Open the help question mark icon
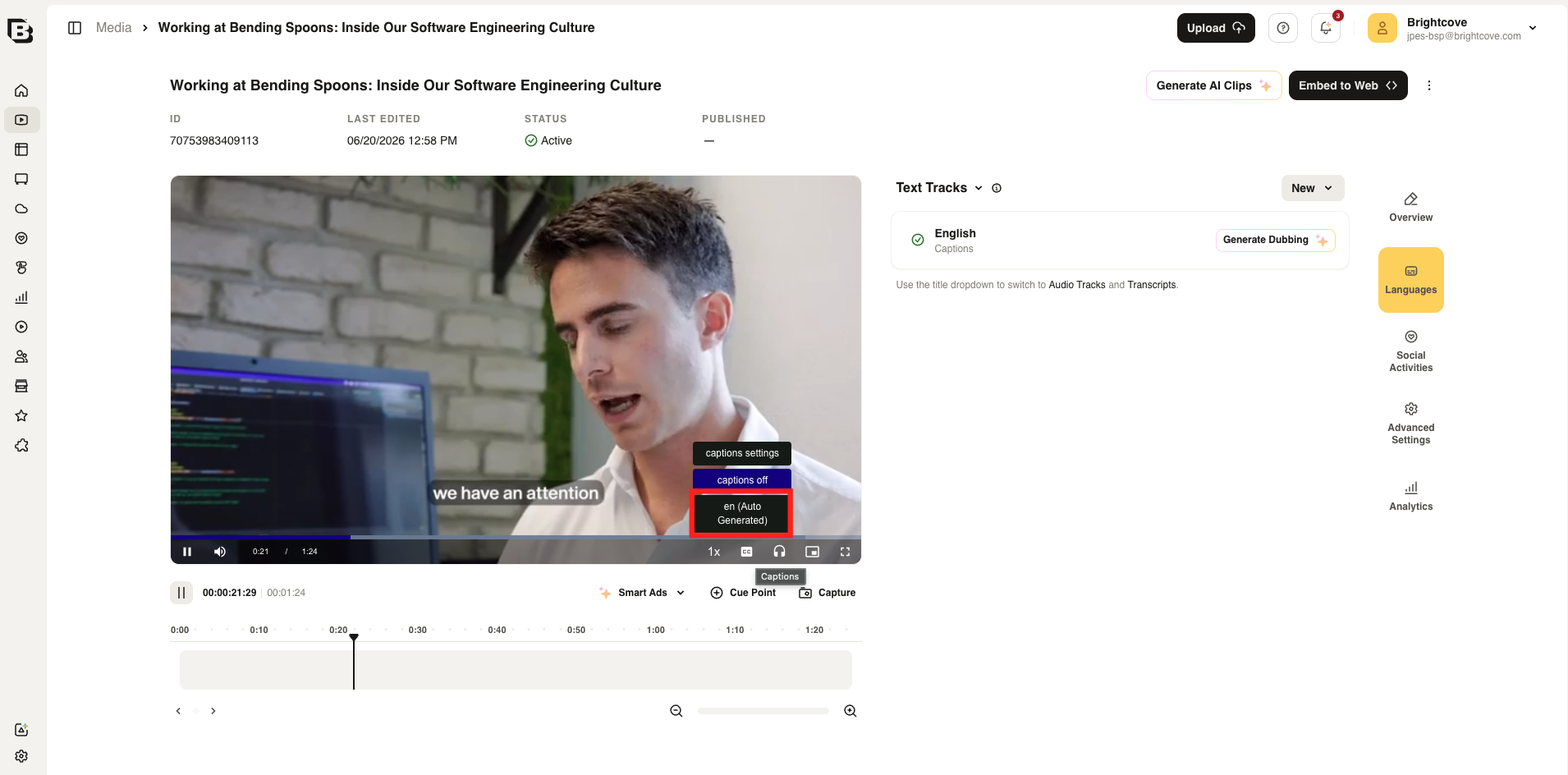The image size is (1568, 775). (x=1283, y=28)
